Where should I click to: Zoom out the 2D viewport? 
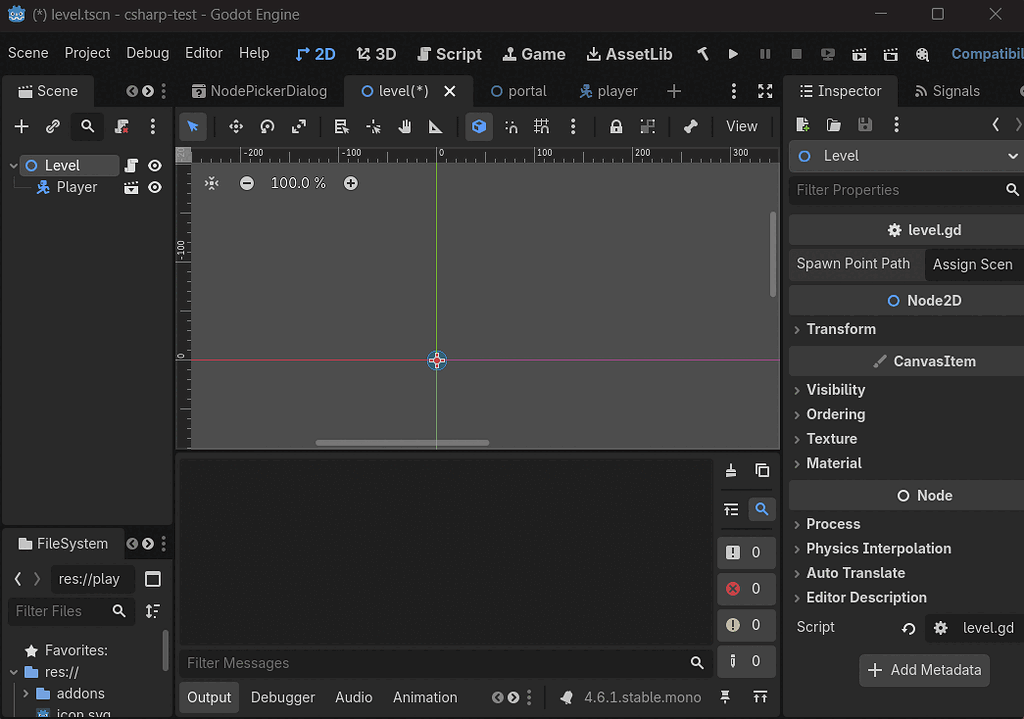coord(246,184)
